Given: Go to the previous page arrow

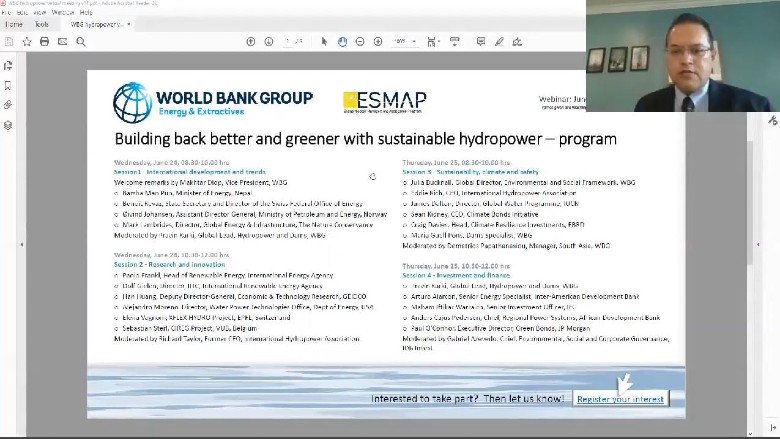Looking at the screenshot, I should pos(251,42).
